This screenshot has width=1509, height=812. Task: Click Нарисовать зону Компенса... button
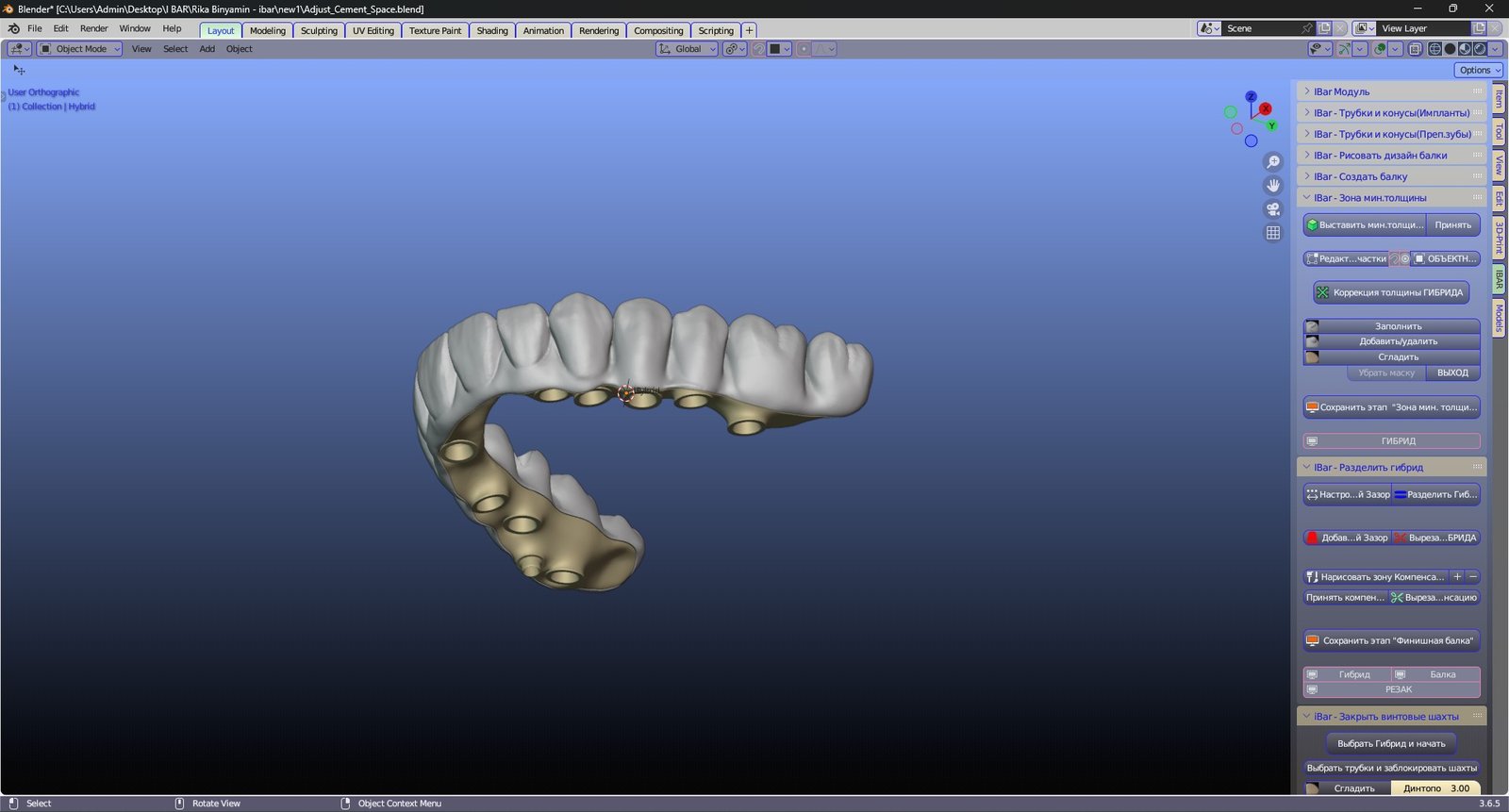coord(1376,576)
